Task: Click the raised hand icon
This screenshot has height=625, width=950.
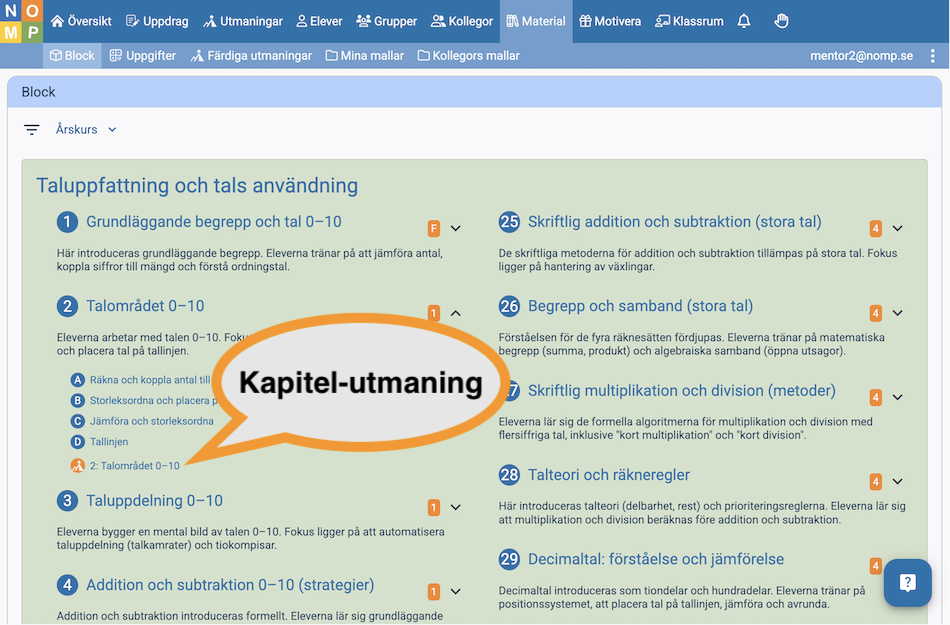Action: [782, 21]
